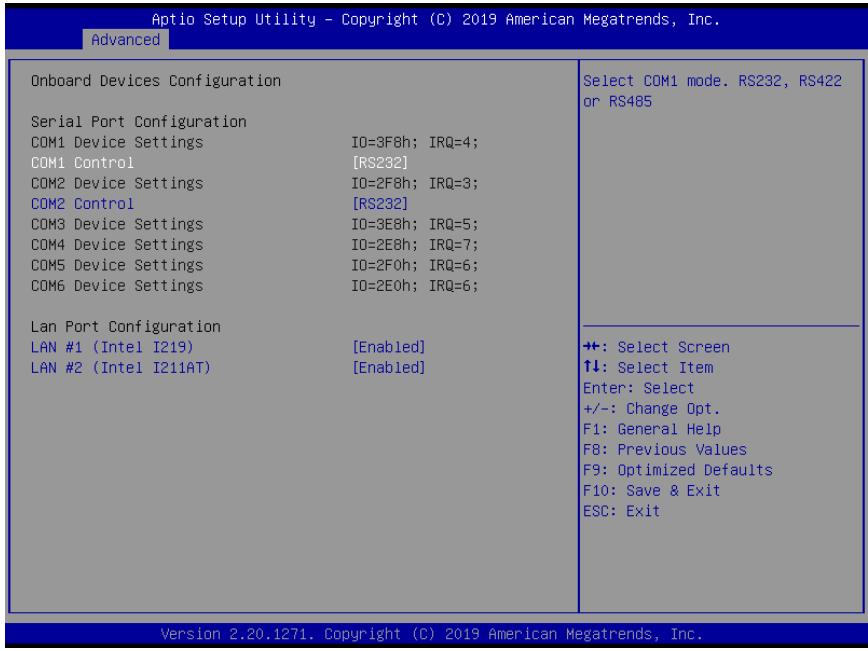Open the Advanced tab
Image resolution: width=868 pixels, height=651 pixels.
(x=126, y=40)
